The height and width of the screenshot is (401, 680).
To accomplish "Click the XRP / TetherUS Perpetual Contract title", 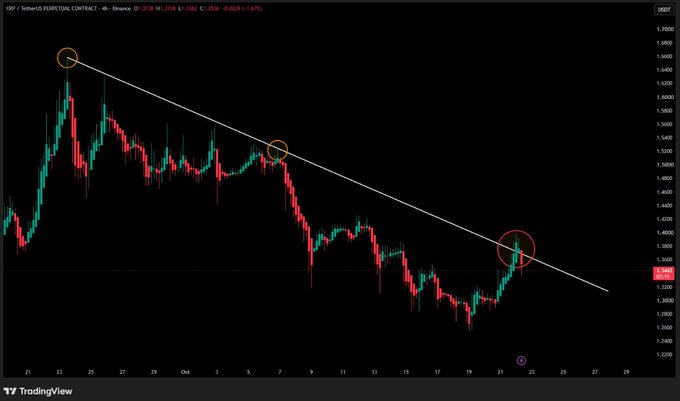I will tap(51, 8).
